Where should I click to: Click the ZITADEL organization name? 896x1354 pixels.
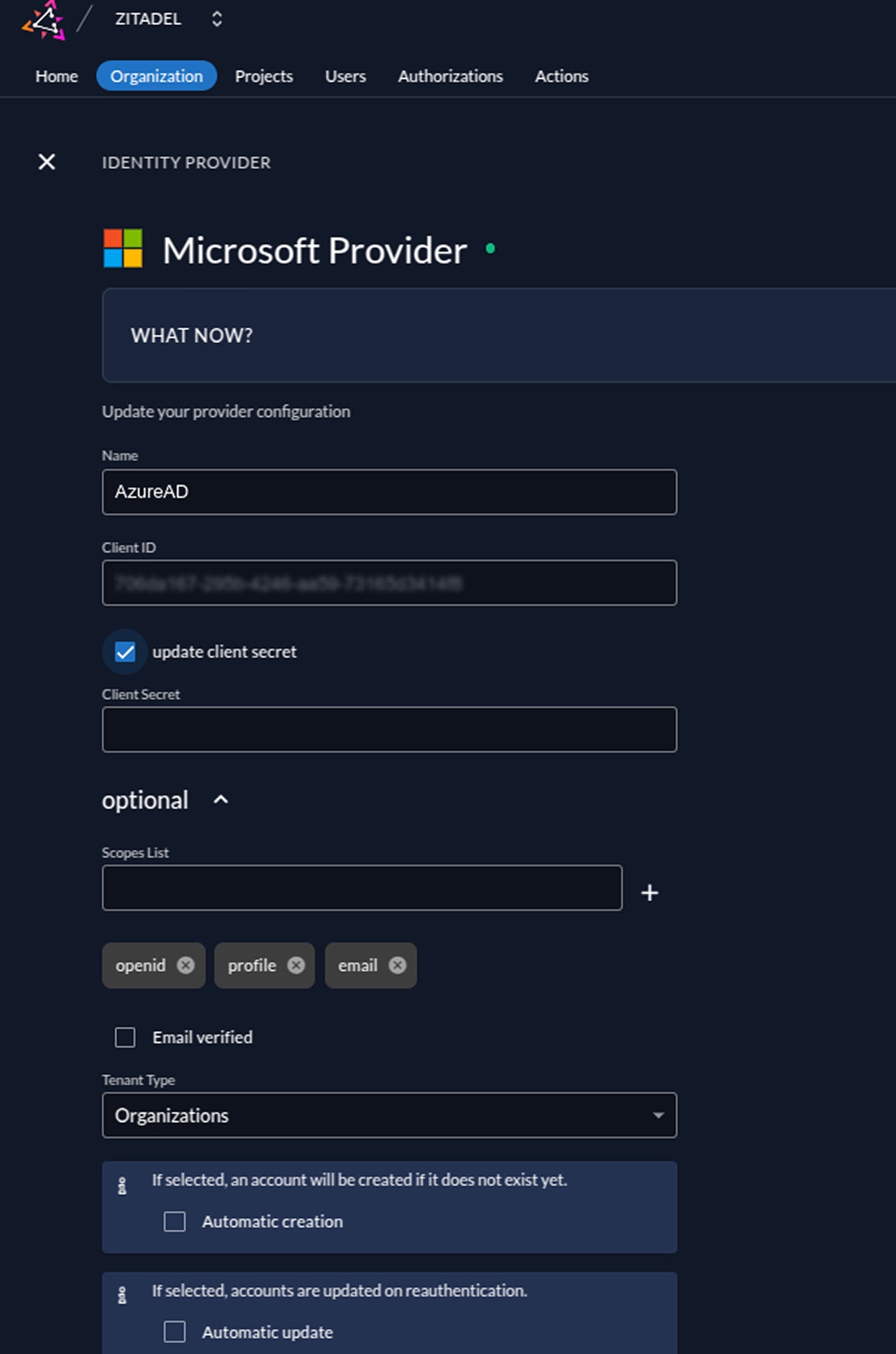point(148,19)
